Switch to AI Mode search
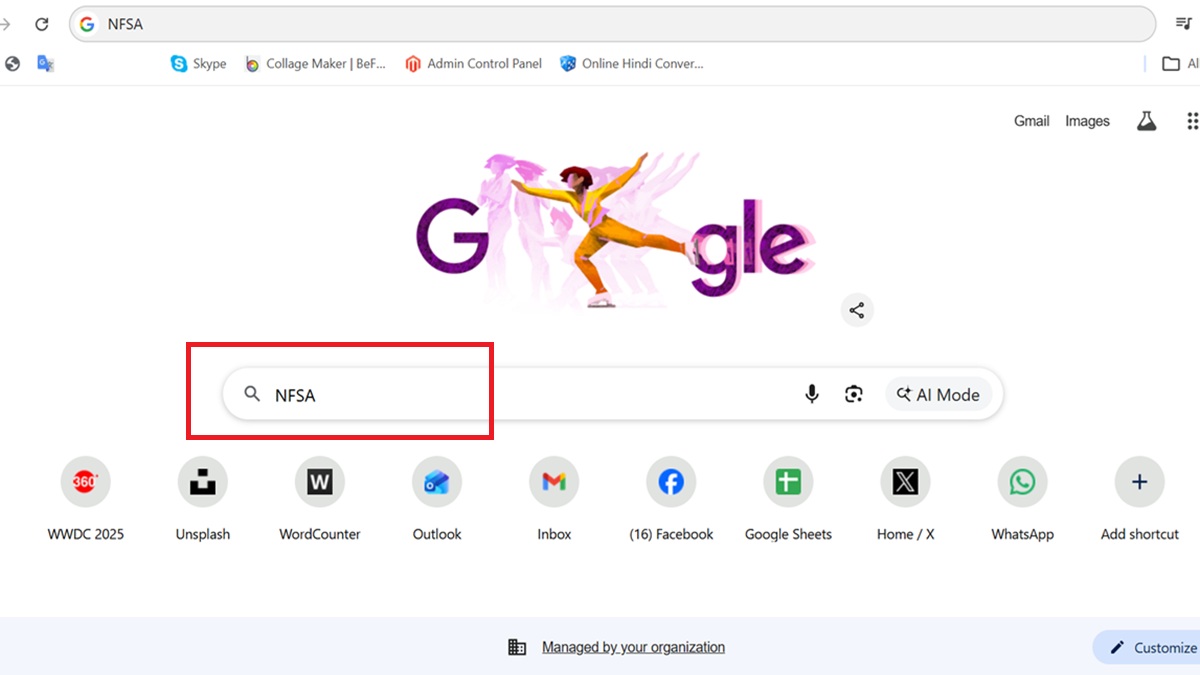 (x=938, y=395)
